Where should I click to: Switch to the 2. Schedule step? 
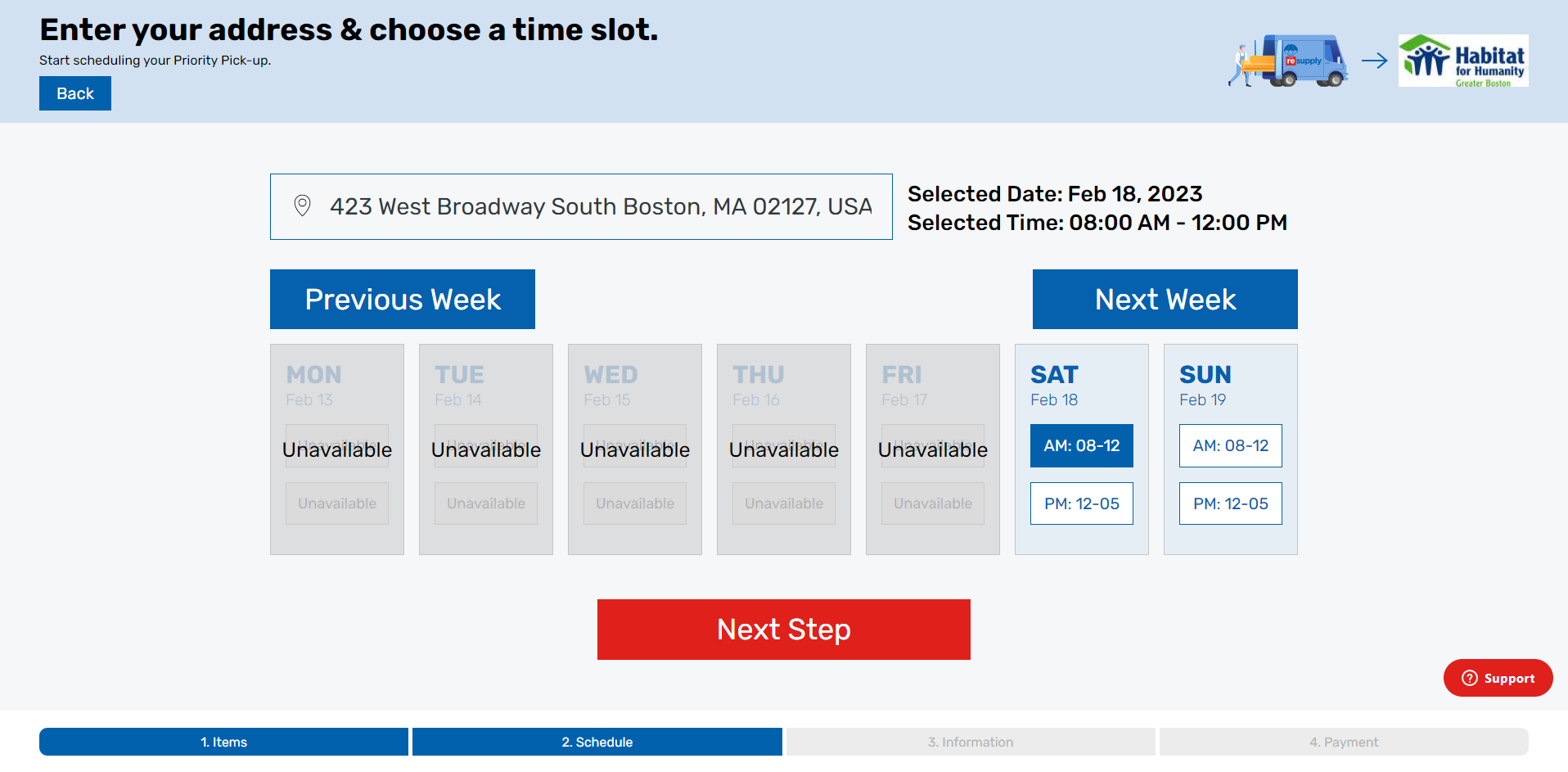coord(597,742)
